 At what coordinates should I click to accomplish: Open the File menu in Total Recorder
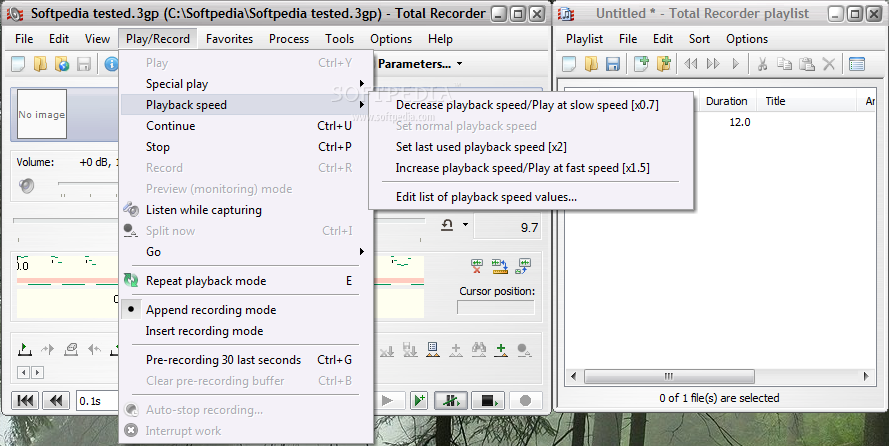click(24, 39)
